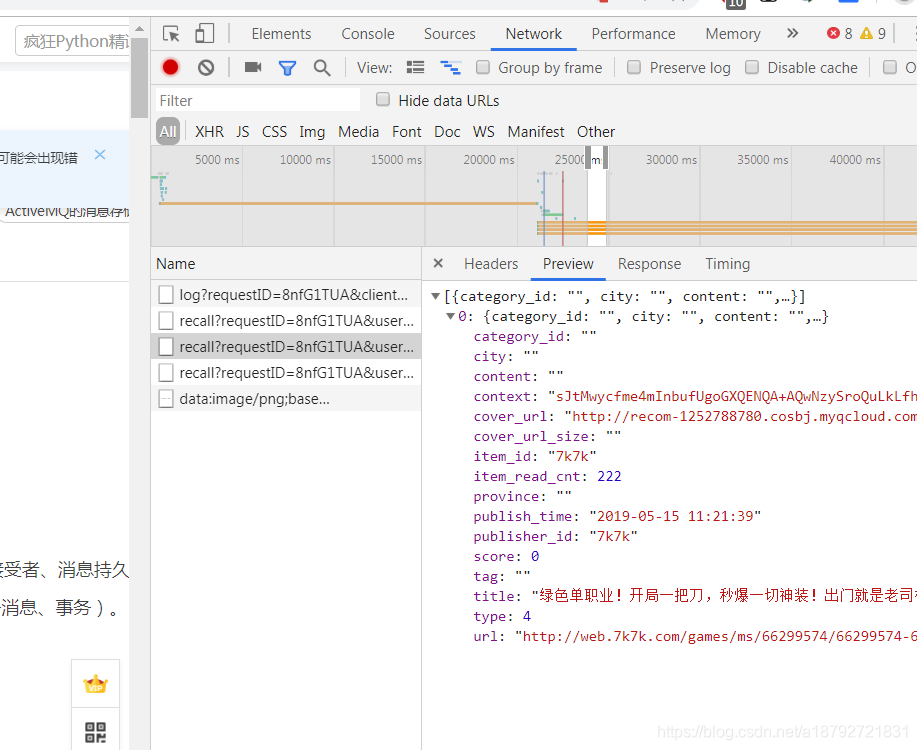Open the error count indicator showing 8
The image size is (917, 750).
840,33
